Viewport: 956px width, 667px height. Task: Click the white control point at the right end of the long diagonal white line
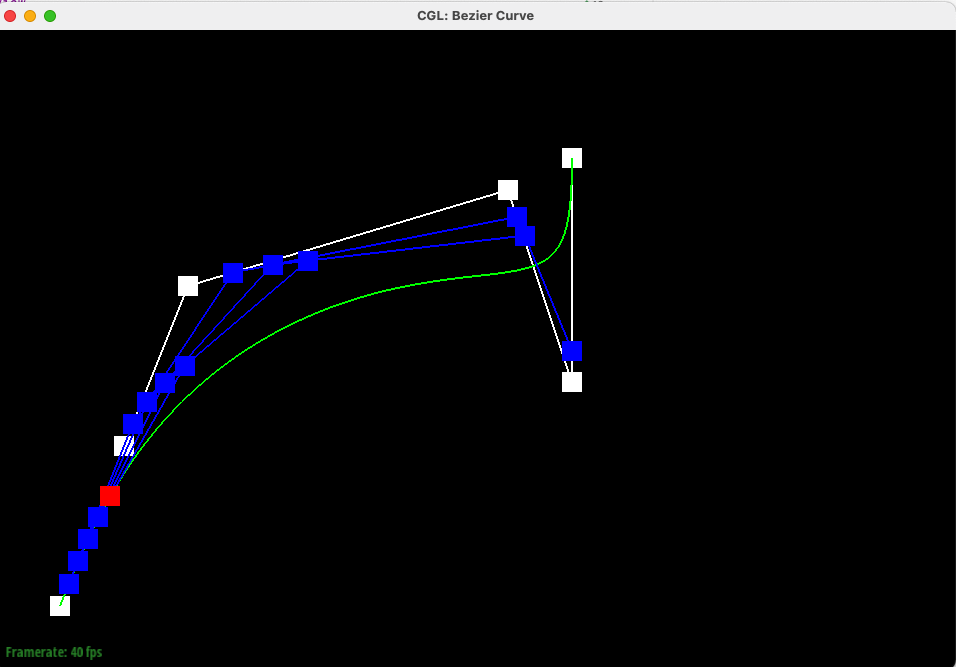point(508,190)
